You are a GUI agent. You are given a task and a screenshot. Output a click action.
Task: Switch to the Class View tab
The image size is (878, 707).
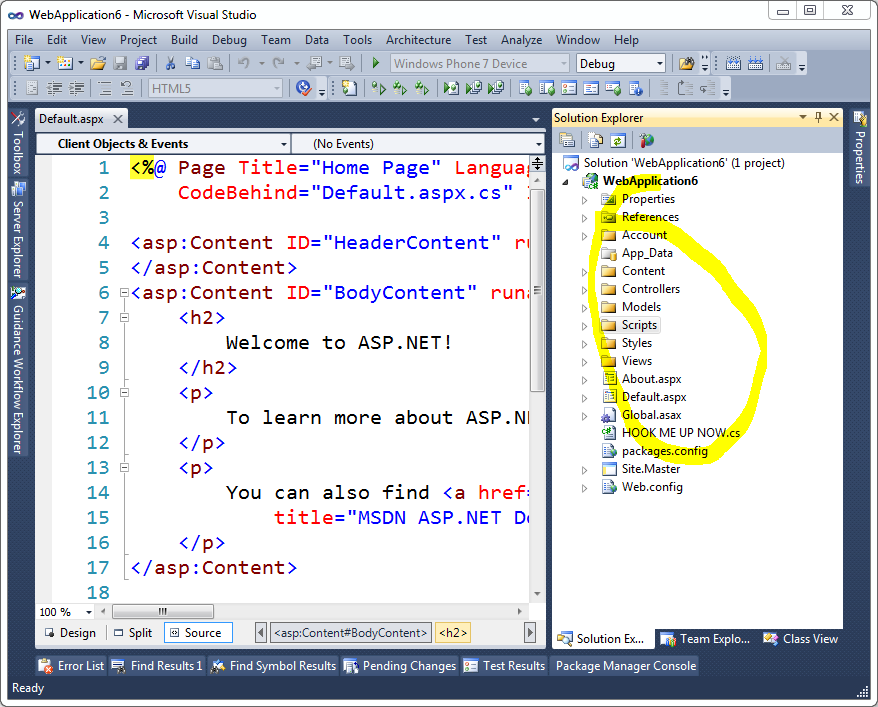(801, 639)
